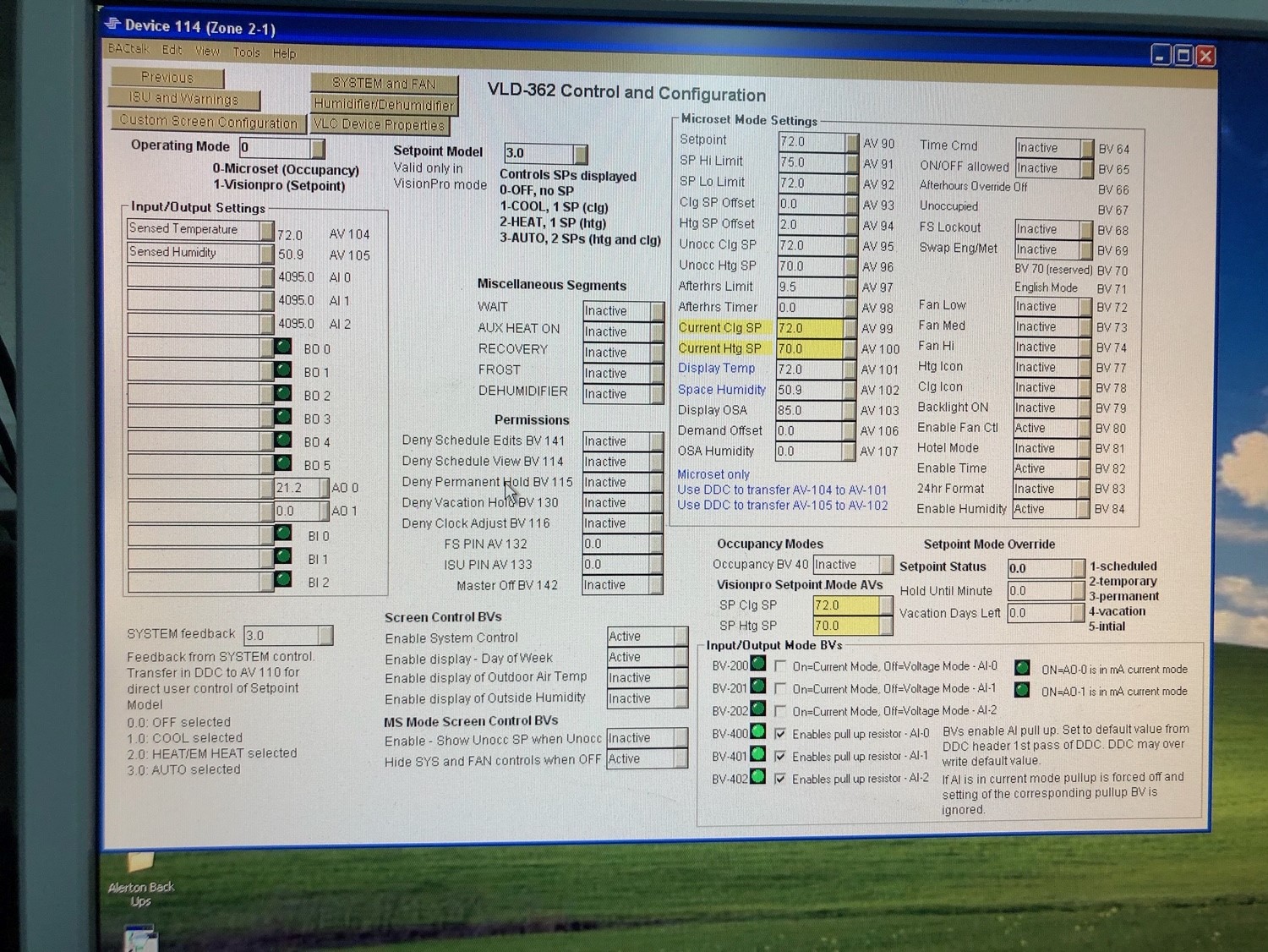Viewport: 1268px width, 952px height.
Task: Expand the Setpoint Model dropdown
Action: coord(580,154)
